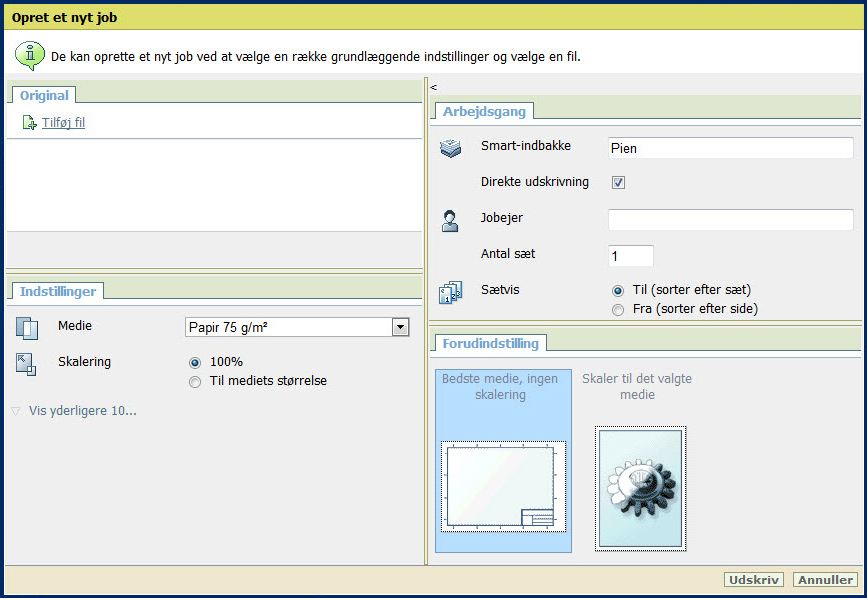The image size is (867, 598).
Task: Click the Annuller button
Action: pyautogui.click(x=825, y=580)
